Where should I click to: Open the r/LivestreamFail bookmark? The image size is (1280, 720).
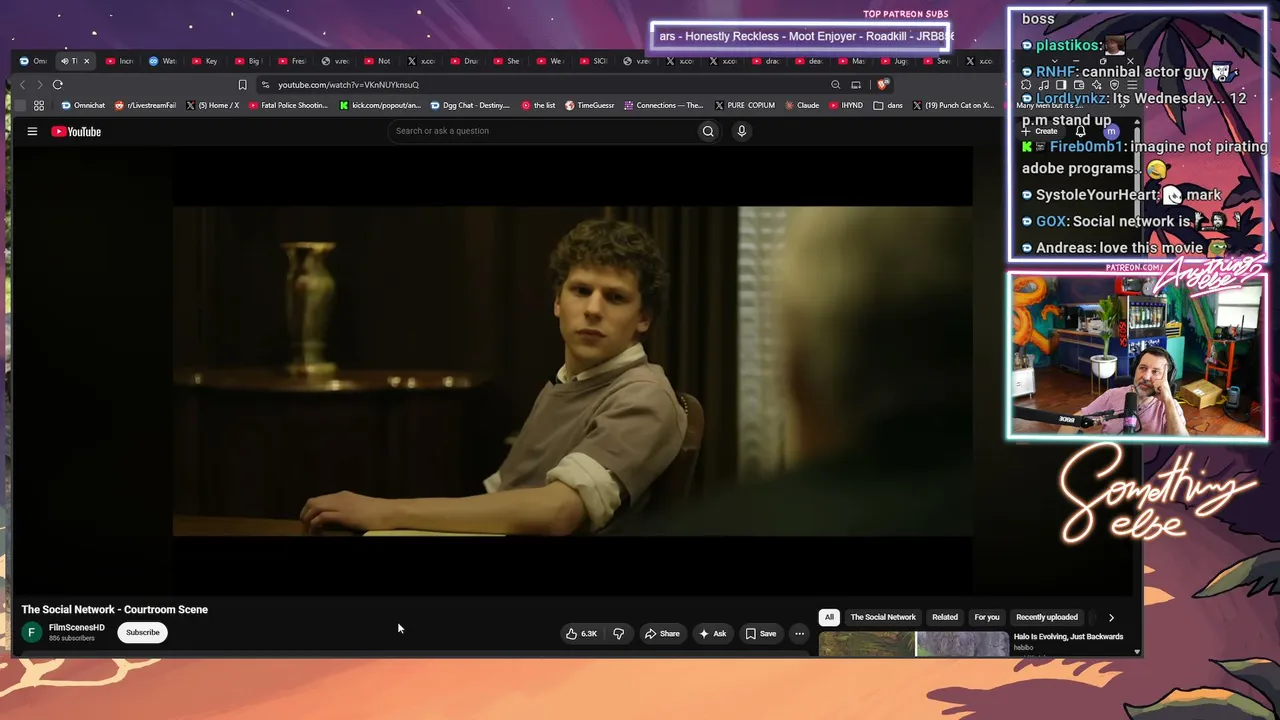tap(146, 105)
